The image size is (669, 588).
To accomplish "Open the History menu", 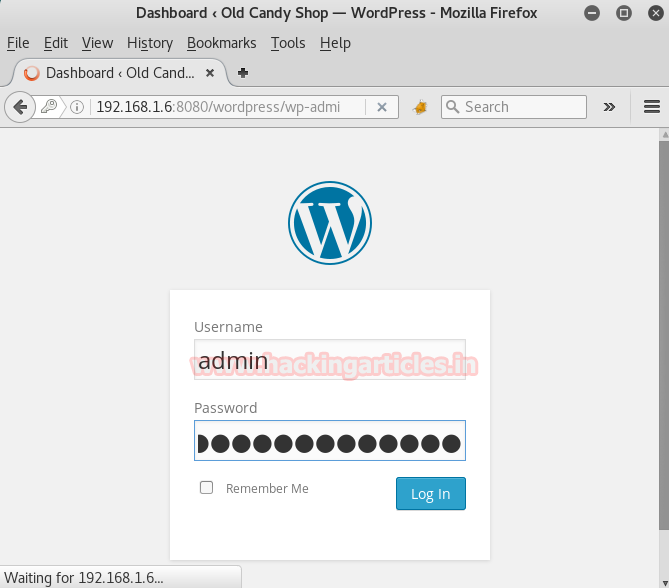I will pos(150,43).
